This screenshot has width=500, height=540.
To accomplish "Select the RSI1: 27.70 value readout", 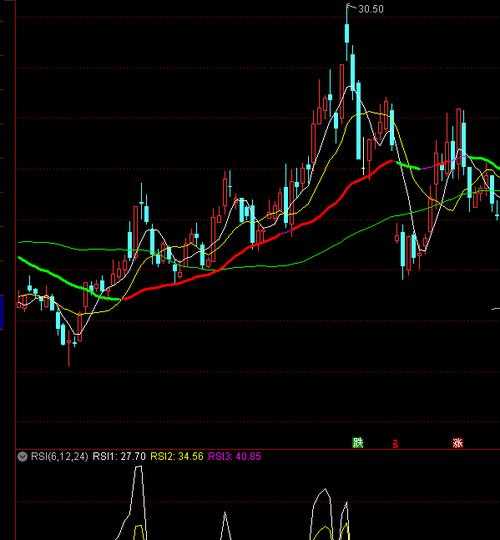I will [x=119, y=457].
